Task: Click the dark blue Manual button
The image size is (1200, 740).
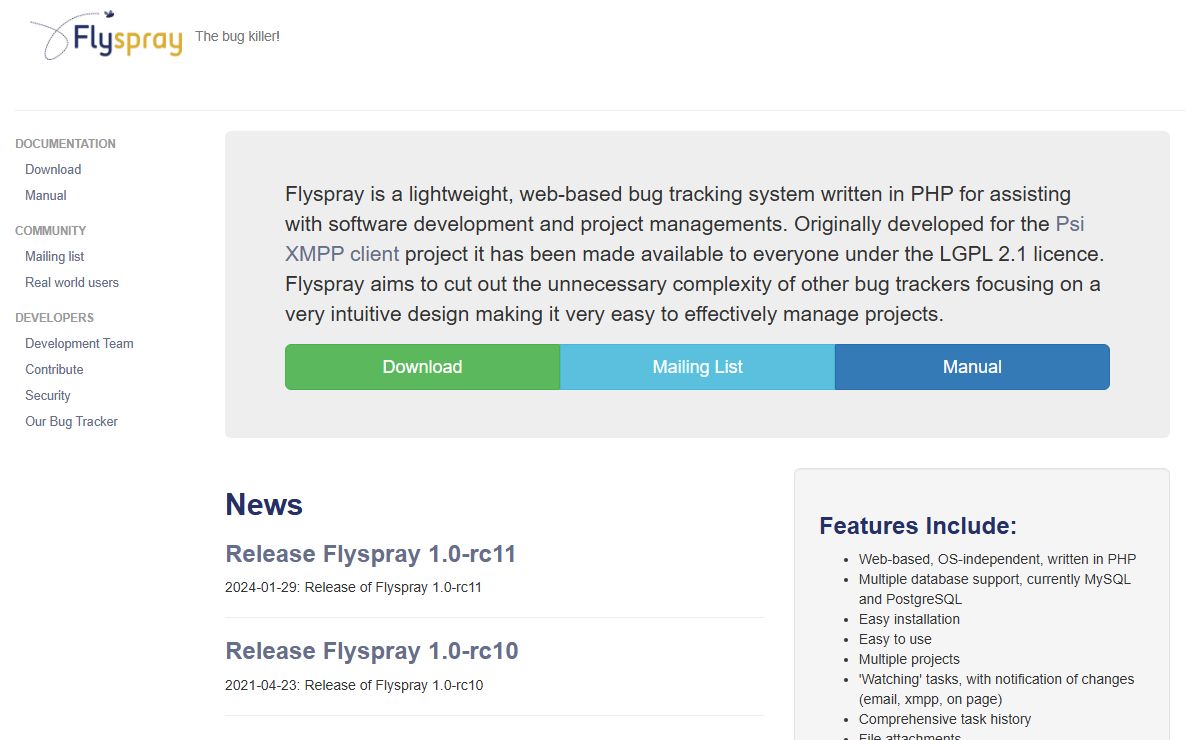Action: pos(972,367)
